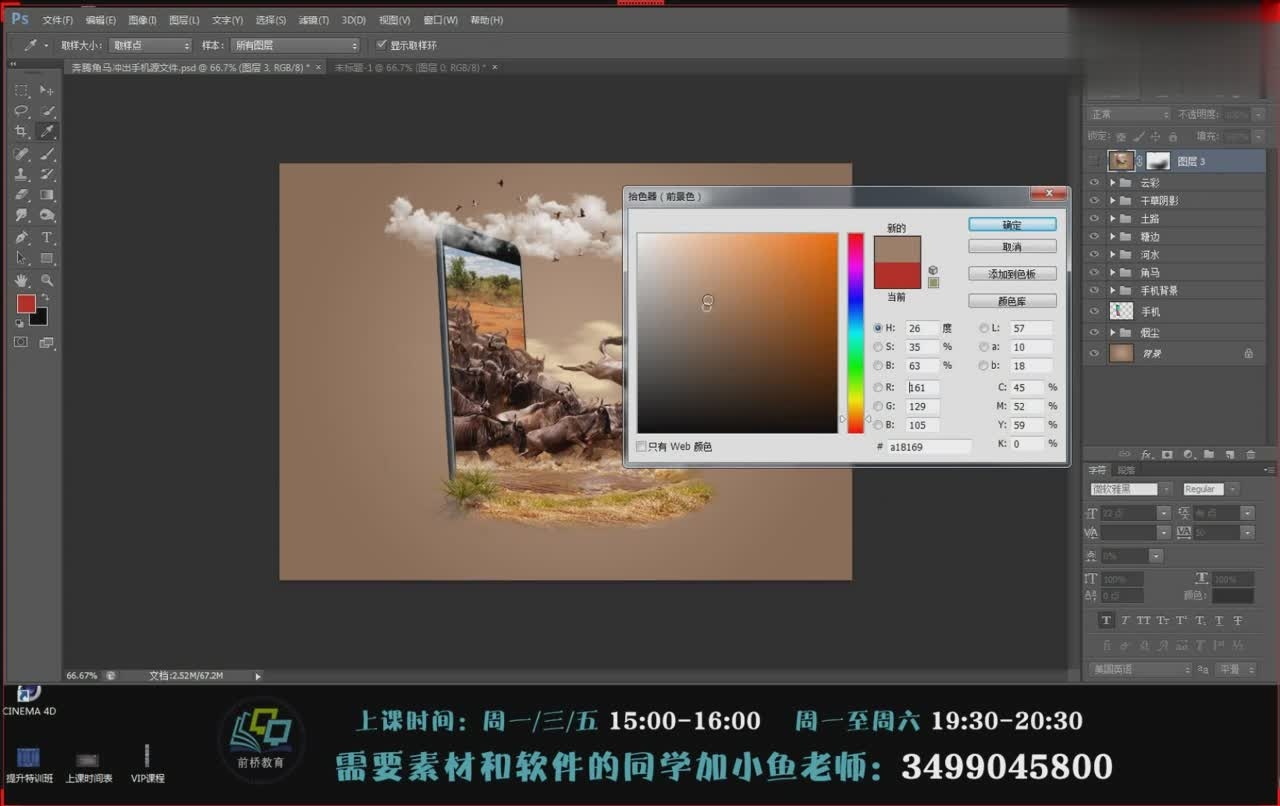Open the 取样大小 dropdown
This screenshot has height=806, width=1280.
pos(150,45)
